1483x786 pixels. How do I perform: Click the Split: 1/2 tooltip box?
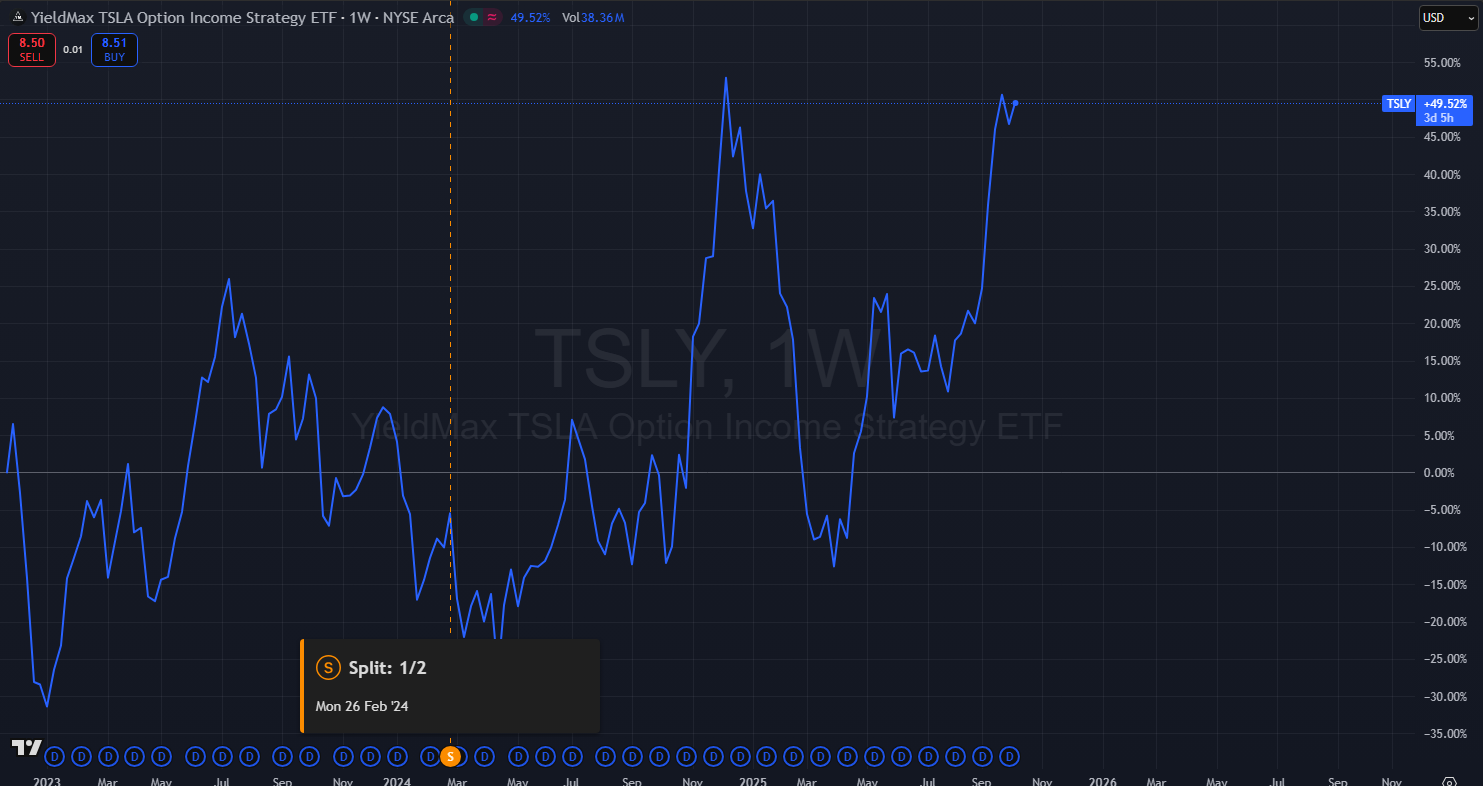coord(450,686)
